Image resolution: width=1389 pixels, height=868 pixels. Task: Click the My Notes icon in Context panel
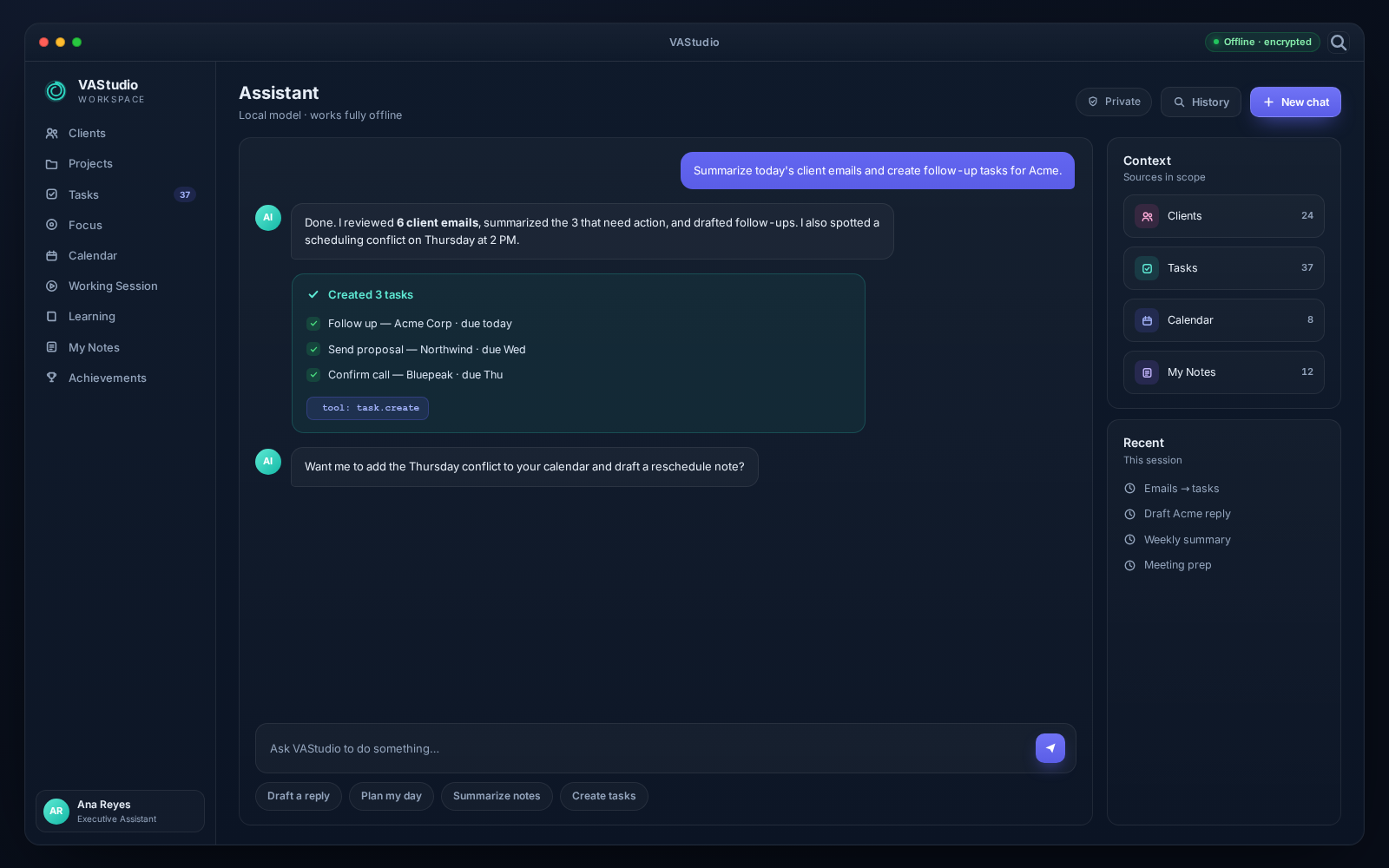pos(1147,372)
